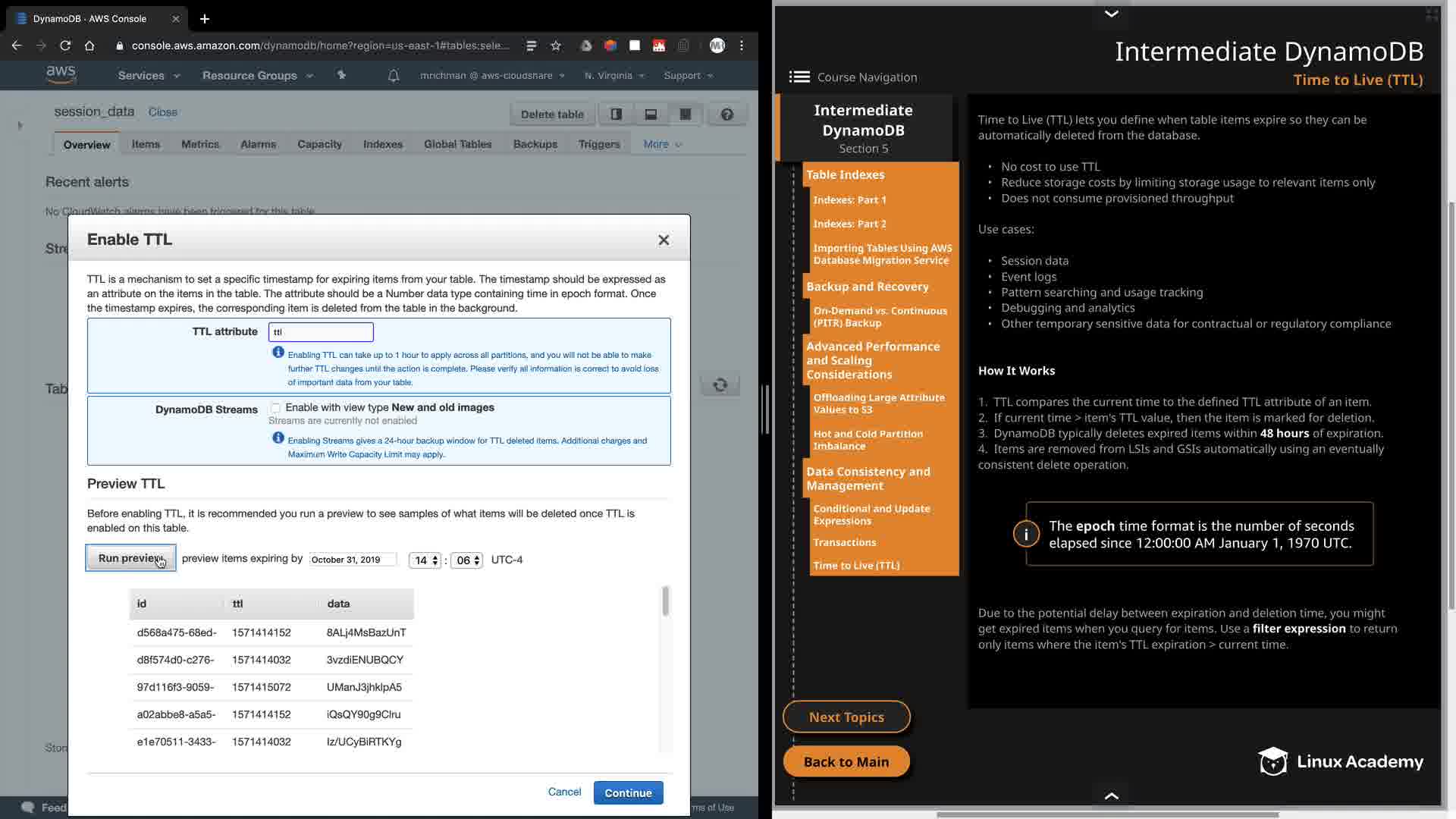Click the refresh icon beside the table section
Viewport: 1456px width, 819px height.
(x=720, y=385)
